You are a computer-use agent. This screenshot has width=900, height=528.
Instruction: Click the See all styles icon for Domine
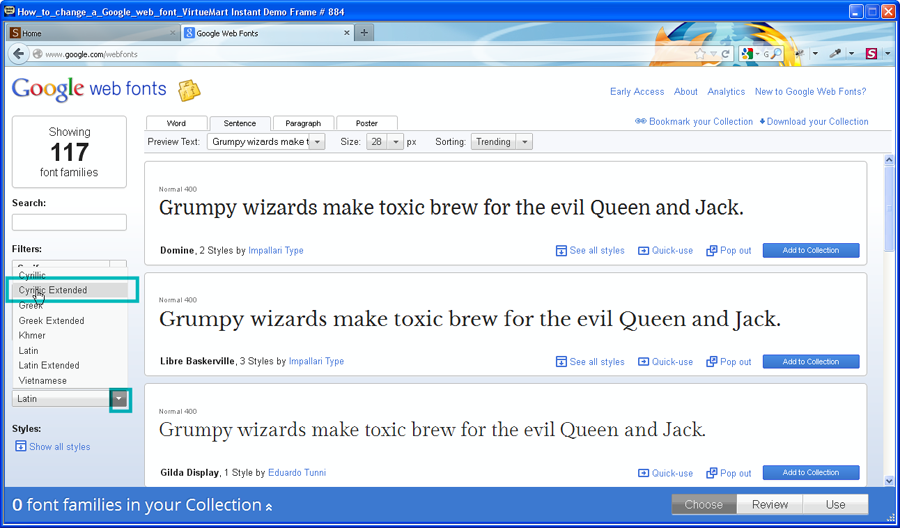click(x=561, y=251)
